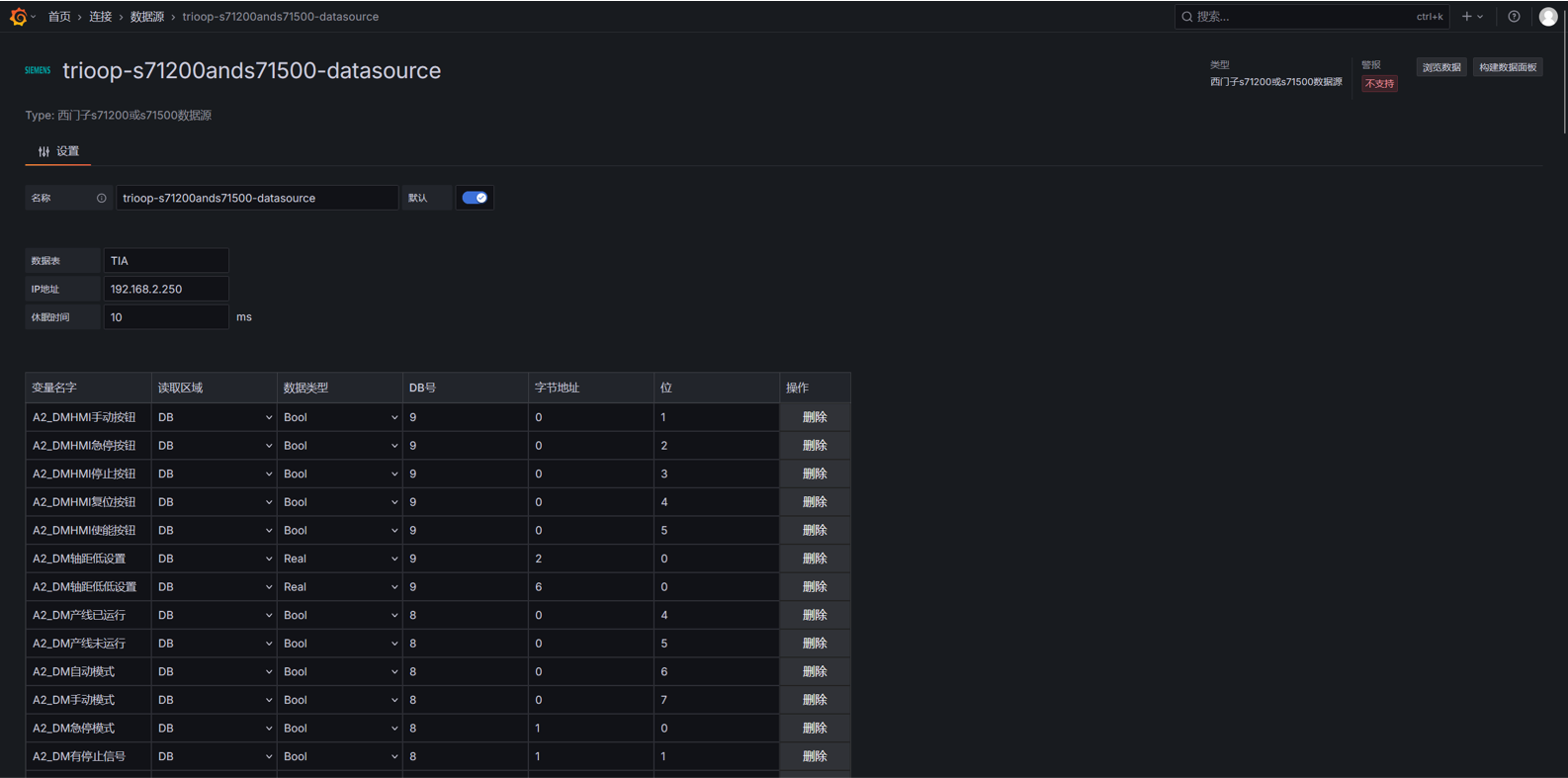1568x778 pixels.
Task: Open 读取区域 dropdown for A2_DM手动模式
Action: click(x=215, y=700)
